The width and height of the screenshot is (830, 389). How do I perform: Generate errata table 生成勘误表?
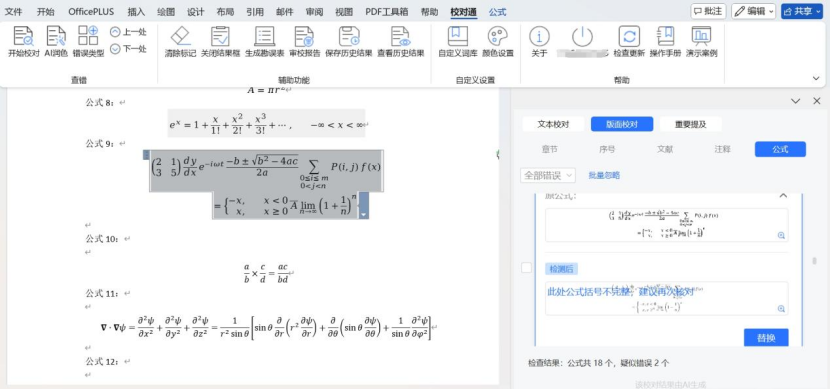coord(264,41)
